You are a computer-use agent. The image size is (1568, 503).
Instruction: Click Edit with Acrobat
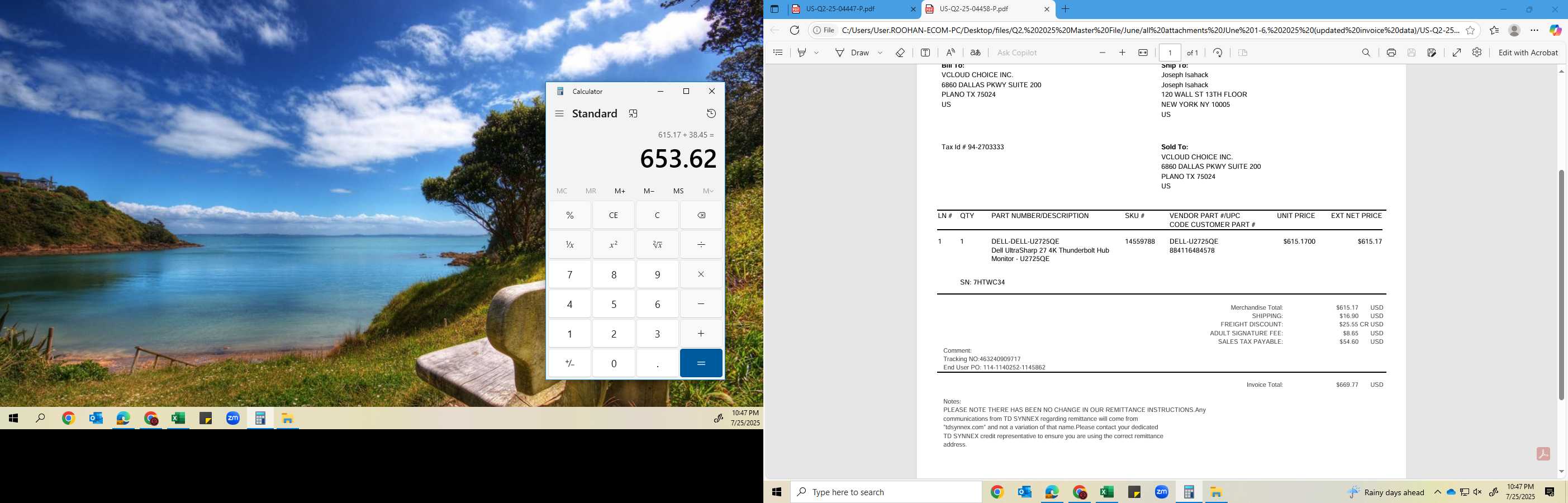1528,53
